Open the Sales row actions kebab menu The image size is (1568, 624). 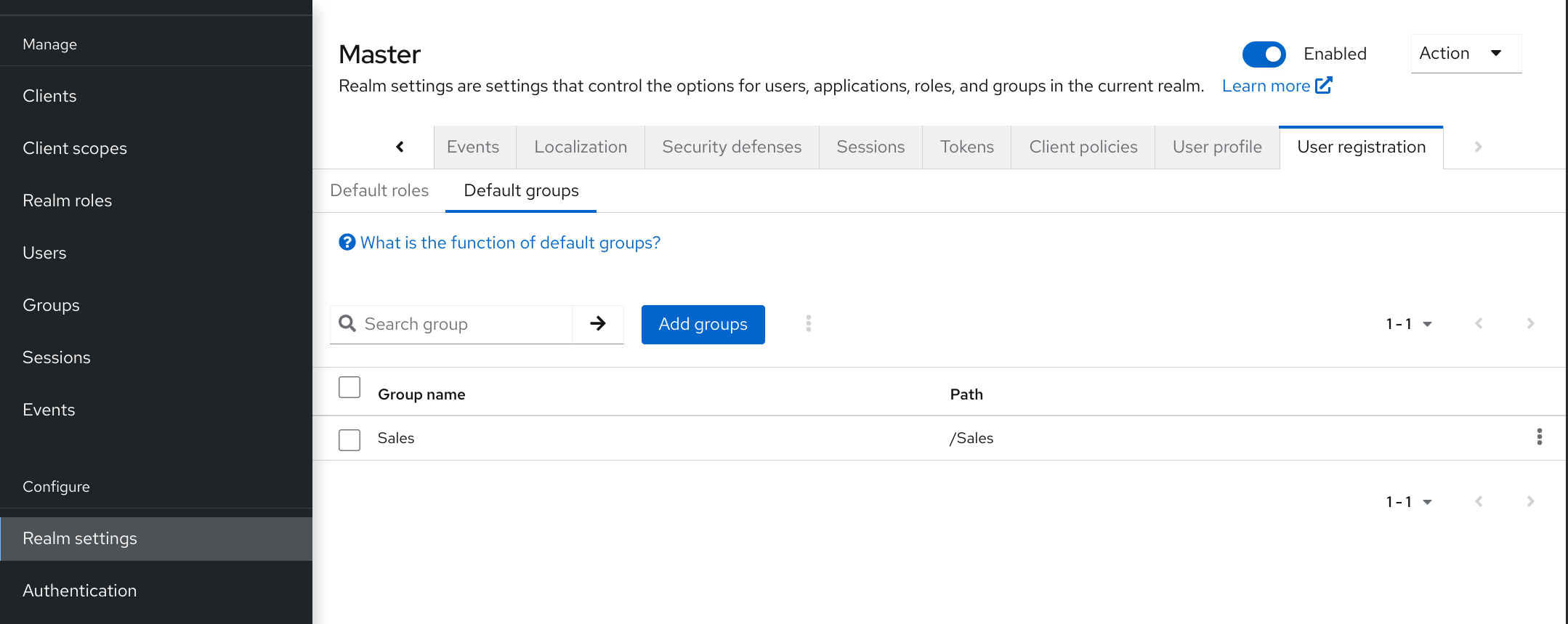click(x=1539, y=437)
